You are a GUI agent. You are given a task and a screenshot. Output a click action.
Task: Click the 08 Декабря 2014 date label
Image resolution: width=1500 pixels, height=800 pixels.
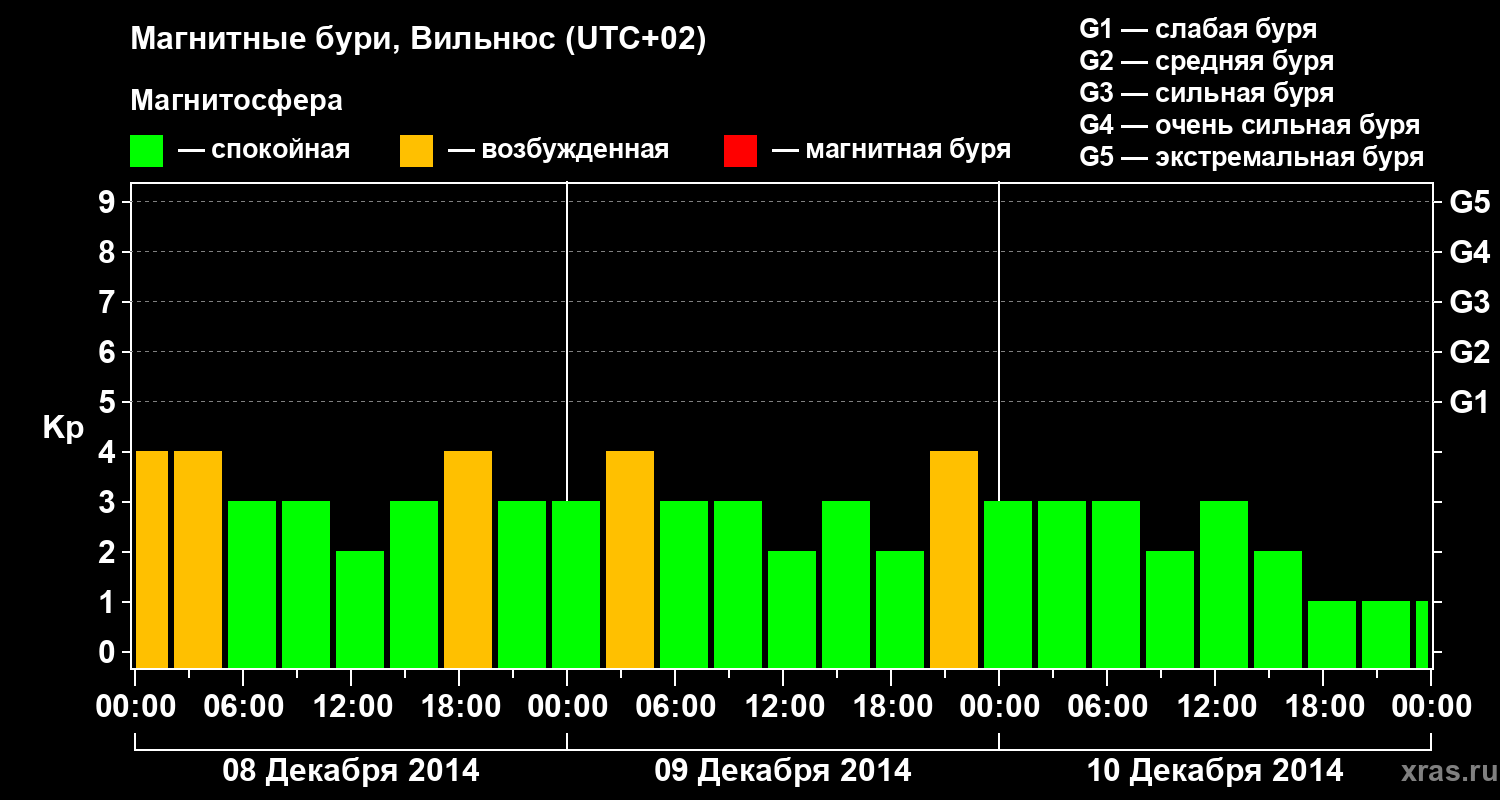pyautogui.click(x=350, y=771)
